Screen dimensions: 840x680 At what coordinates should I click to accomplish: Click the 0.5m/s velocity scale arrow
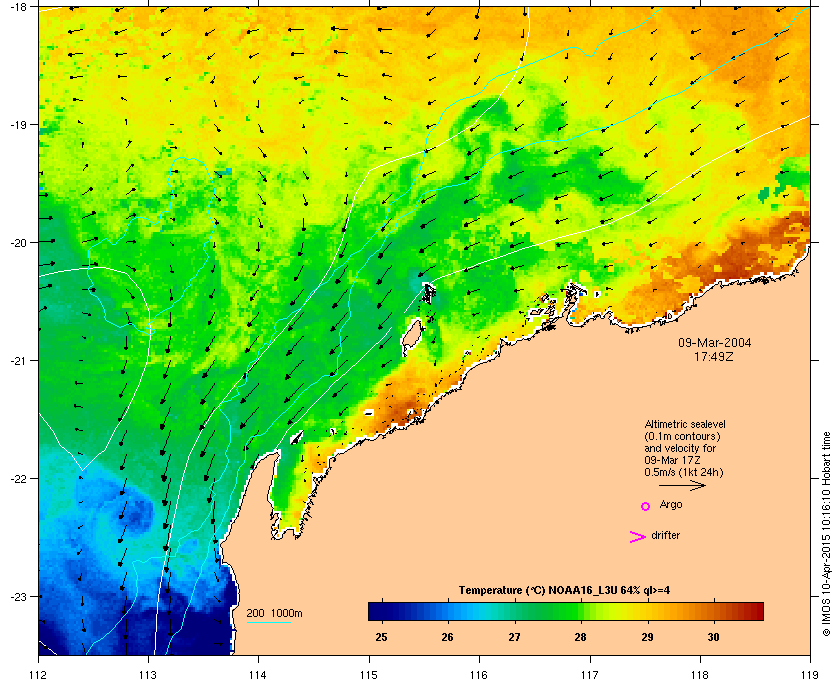click(x=682, y=486)
